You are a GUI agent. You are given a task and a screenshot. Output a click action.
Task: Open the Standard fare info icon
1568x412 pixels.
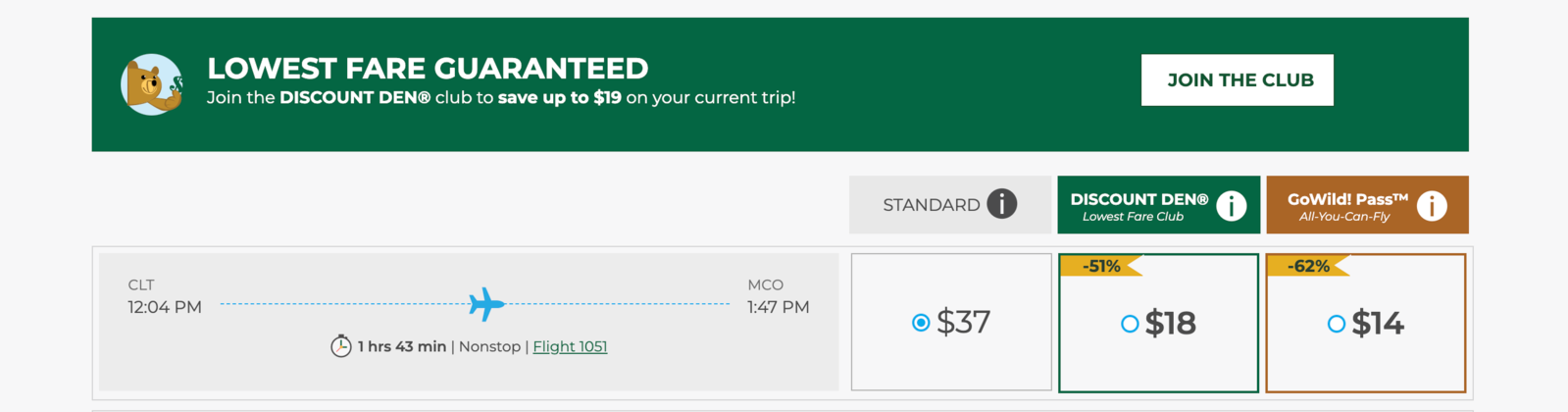point(1001,204)
